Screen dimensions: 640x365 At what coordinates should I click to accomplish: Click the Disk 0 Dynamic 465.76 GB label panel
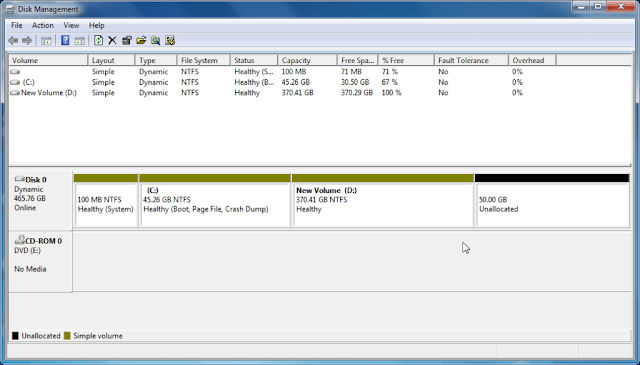tap(40, 200)
